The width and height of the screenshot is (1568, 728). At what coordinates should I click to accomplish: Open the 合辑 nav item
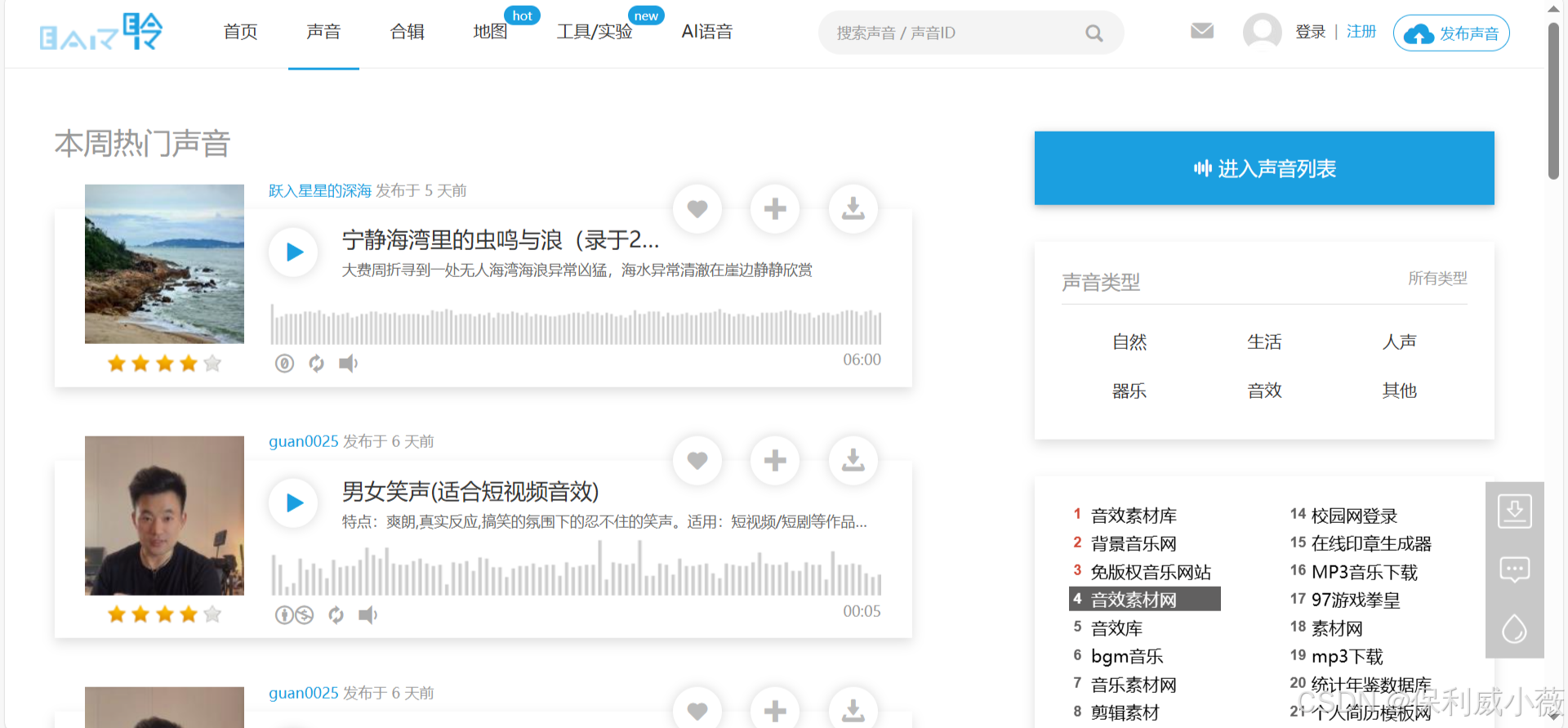click(x=407, y=32)
